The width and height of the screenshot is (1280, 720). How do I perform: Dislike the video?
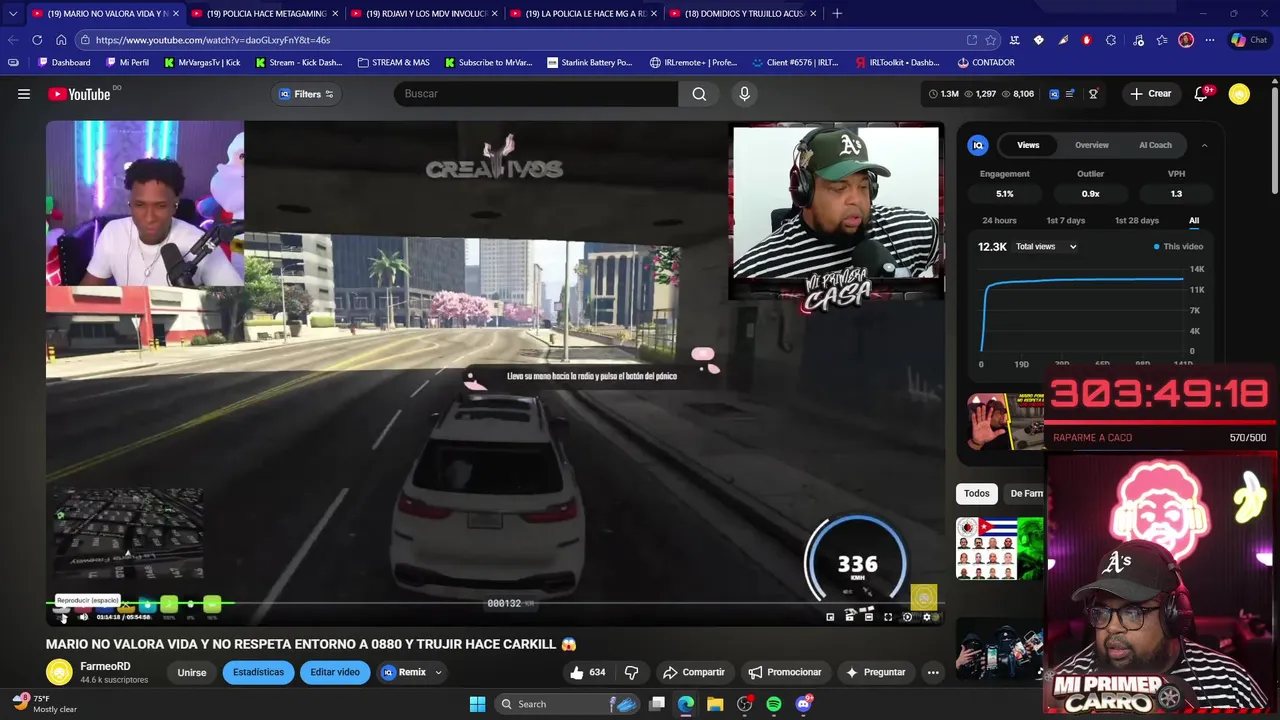[x=631, y=672]
